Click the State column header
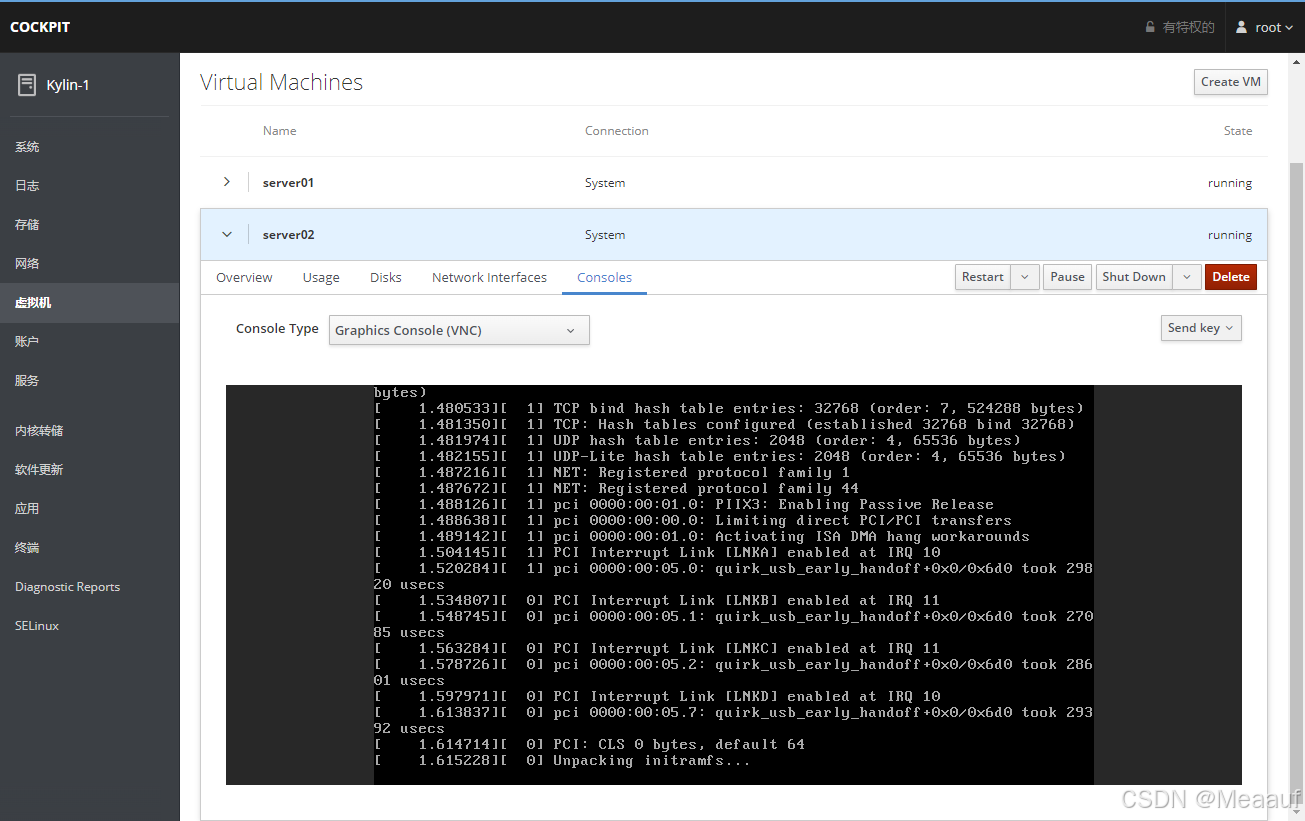Image resolution: width=1305 pixels, height=821 pixels. pyautogui.click(x=1238, y=131)
